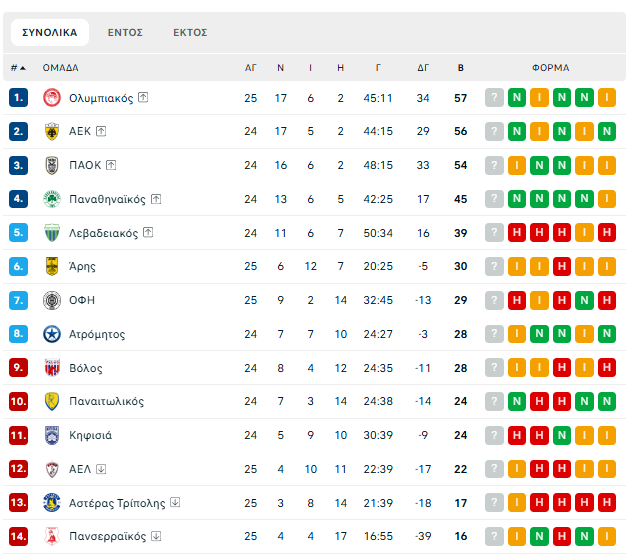Click relegation arrow icon next to ΑΕΛ
The width and height of the screenshot is (633, 555).
(101, 469)
